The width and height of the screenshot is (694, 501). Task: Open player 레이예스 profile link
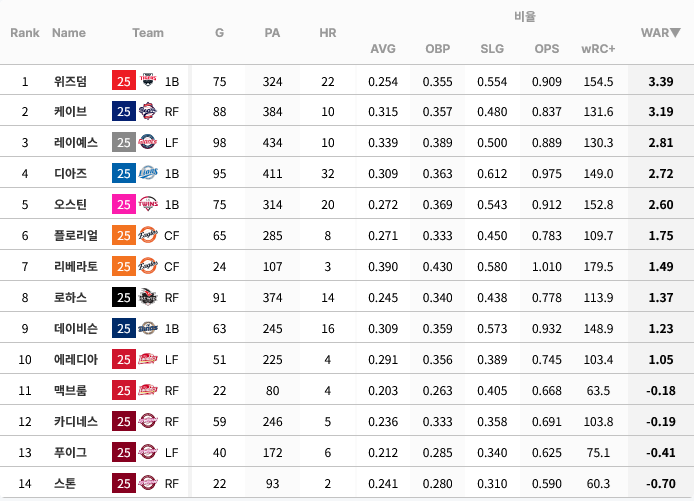(76, 143)
